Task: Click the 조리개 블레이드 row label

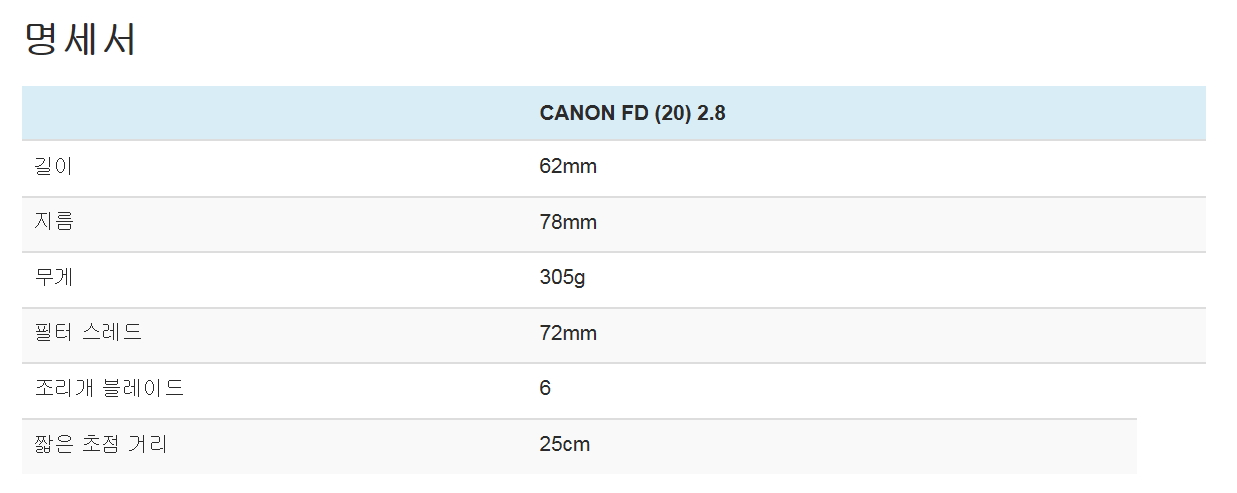Action: coord(110,388)
